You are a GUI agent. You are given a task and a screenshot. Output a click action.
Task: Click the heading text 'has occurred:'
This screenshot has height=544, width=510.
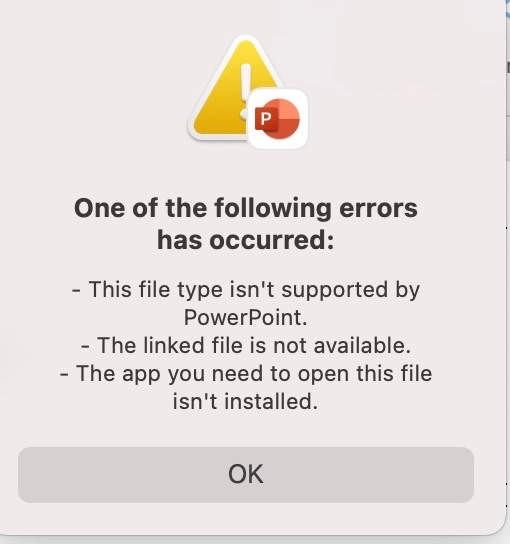pyautogui.click(x=246, y=240)
